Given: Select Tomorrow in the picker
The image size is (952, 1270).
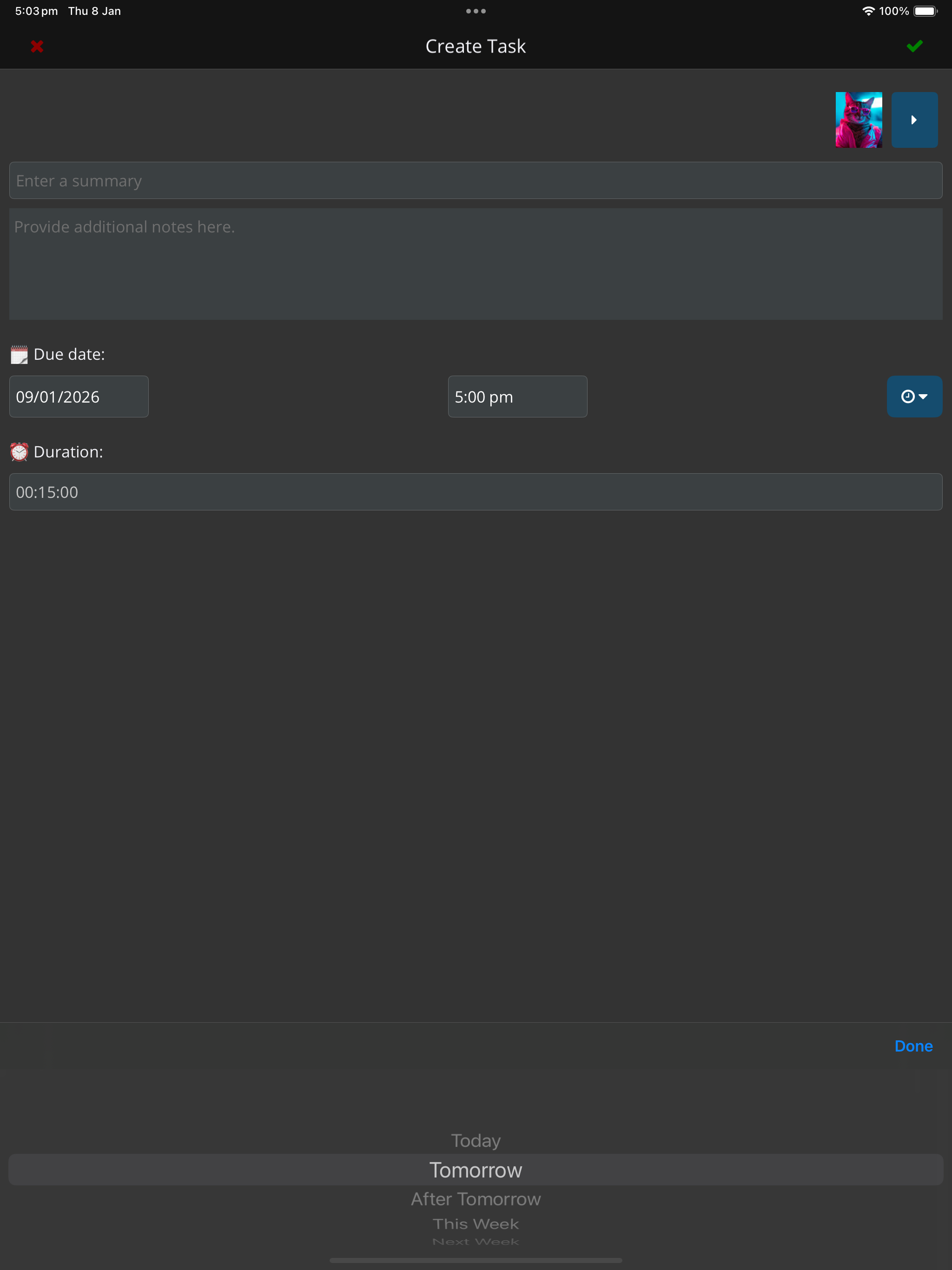Looking at the screenshot, I should coord(476,1170).
